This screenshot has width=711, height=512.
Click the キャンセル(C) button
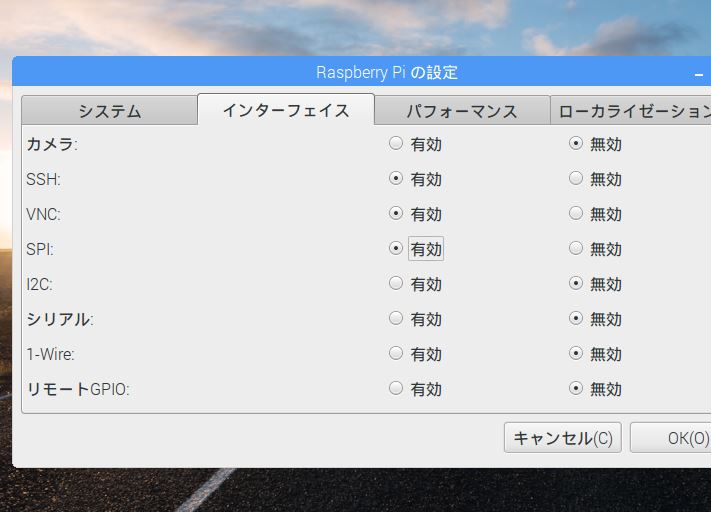click(563, 438)
